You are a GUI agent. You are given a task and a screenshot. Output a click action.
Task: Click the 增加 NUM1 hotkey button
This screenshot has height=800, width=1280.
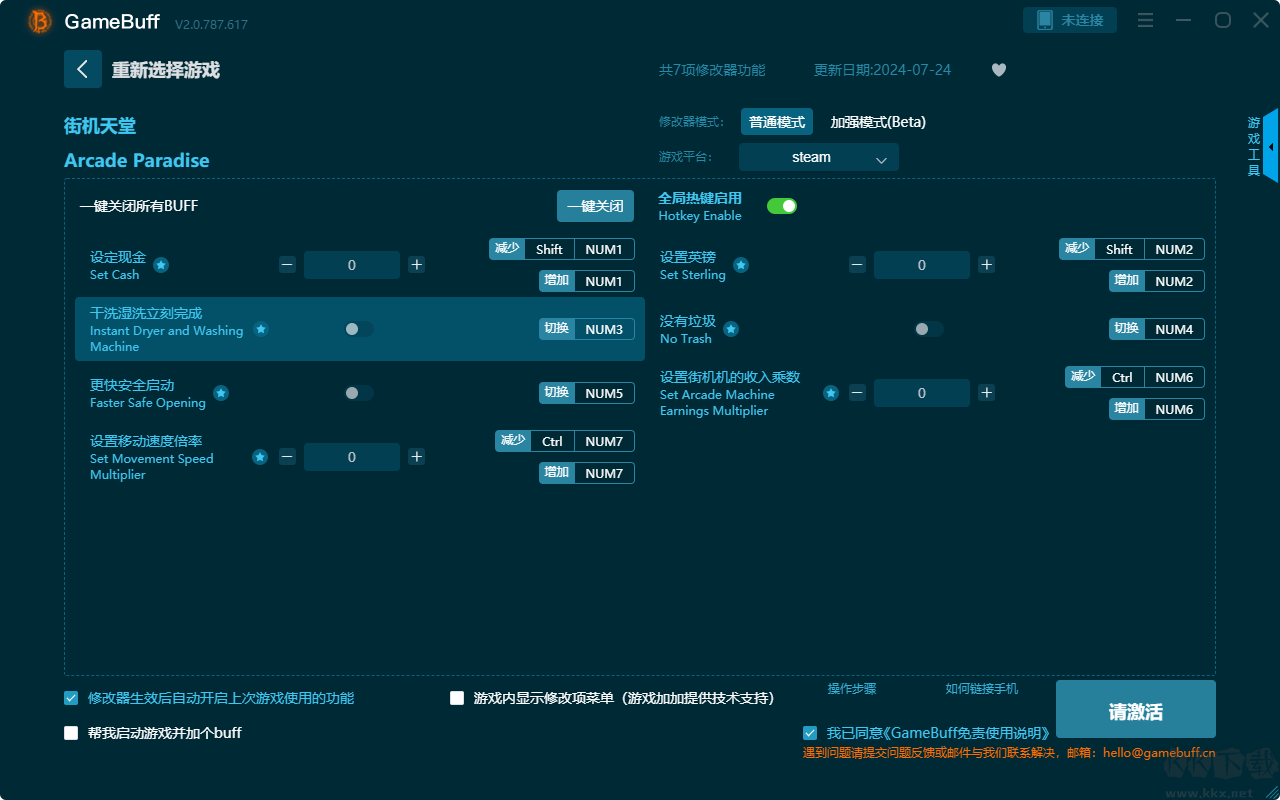click(x=587, y=281)
